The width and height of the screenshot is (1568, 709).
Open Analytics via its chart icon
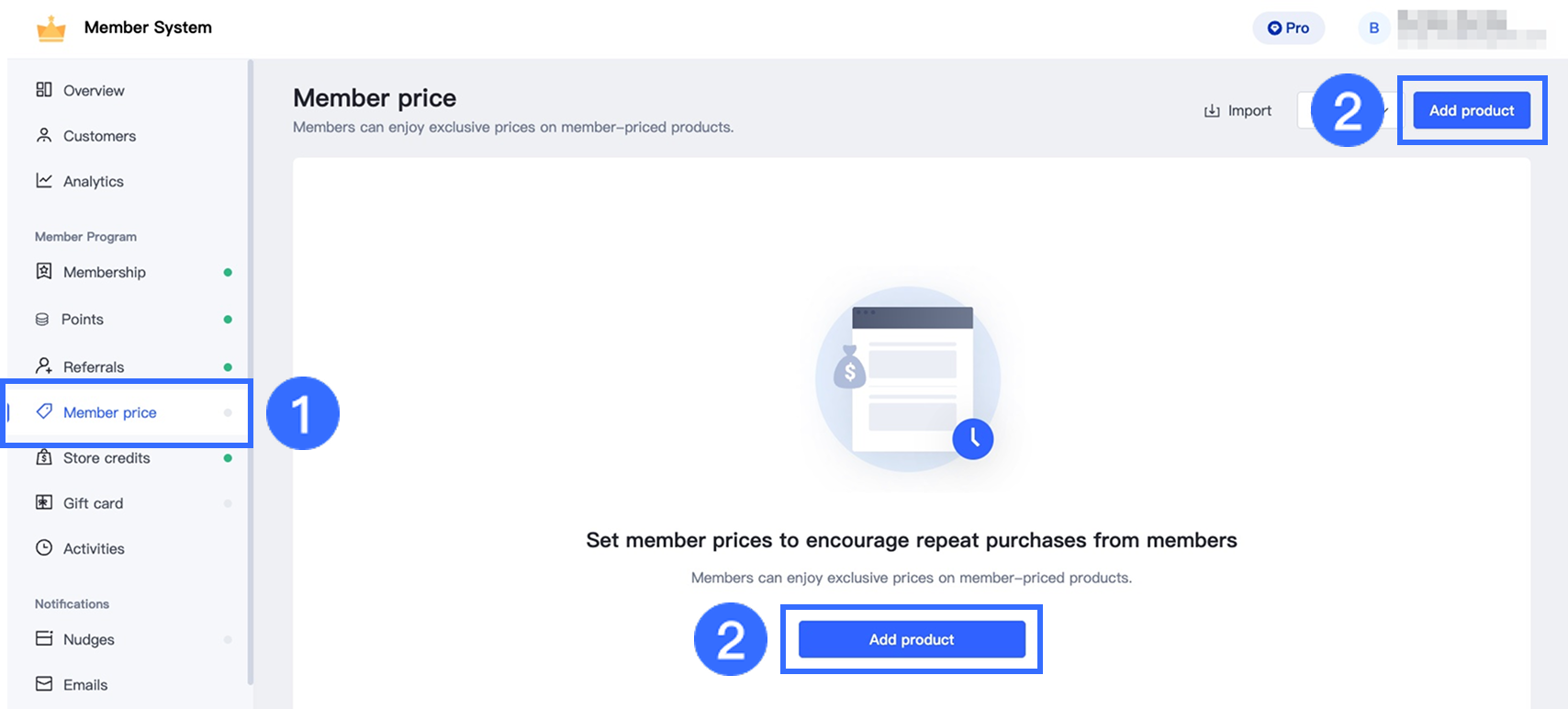click(44, 181)
